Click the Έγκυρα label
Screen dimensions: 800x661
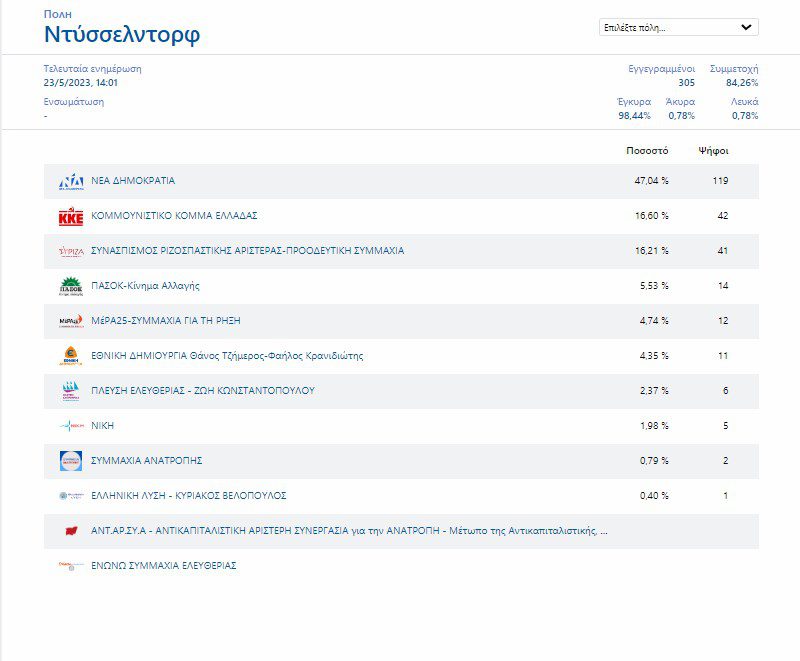(x=634, y=101)
